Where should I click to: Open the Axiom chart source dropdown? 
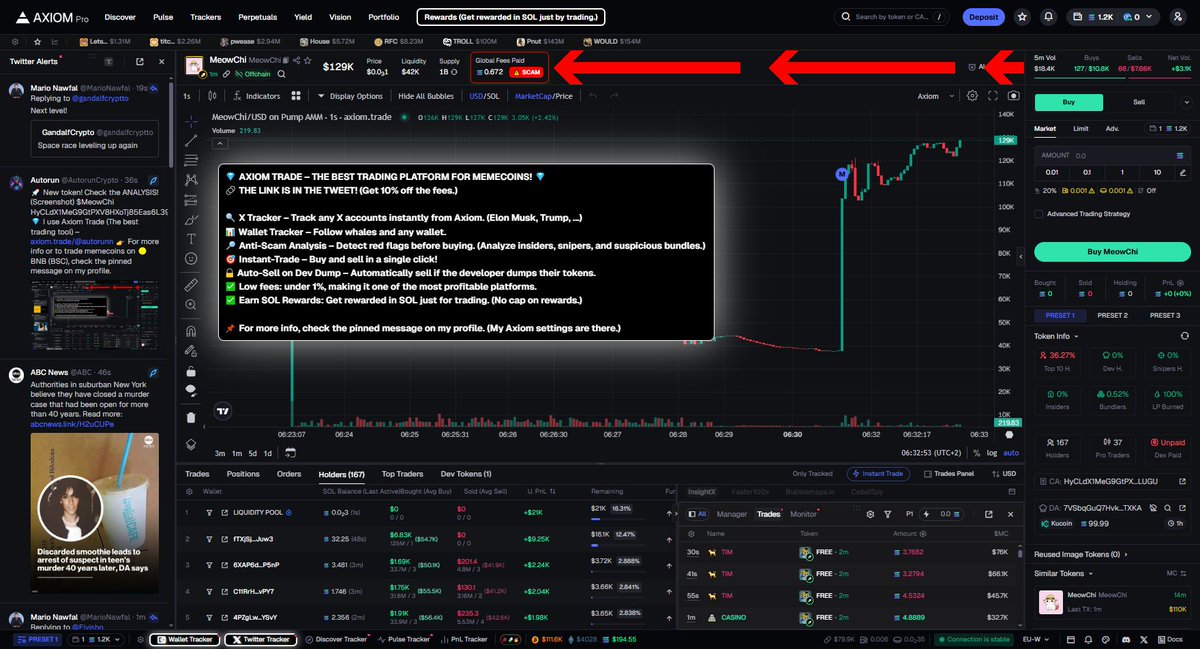click(934, 96)
